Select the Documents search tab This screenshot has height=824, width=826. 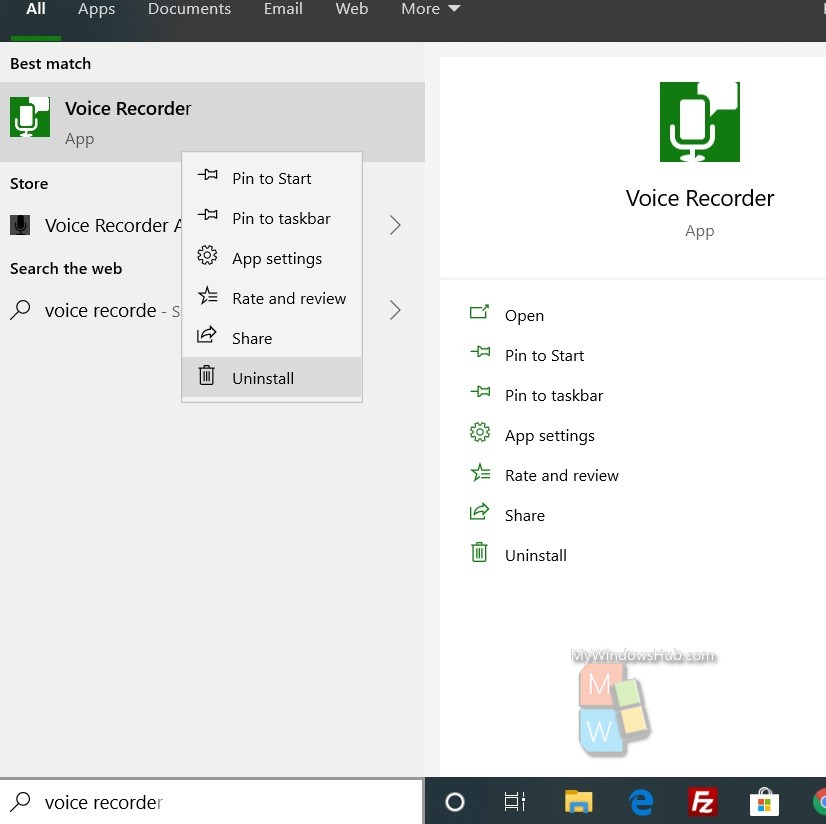click(189, 9)
